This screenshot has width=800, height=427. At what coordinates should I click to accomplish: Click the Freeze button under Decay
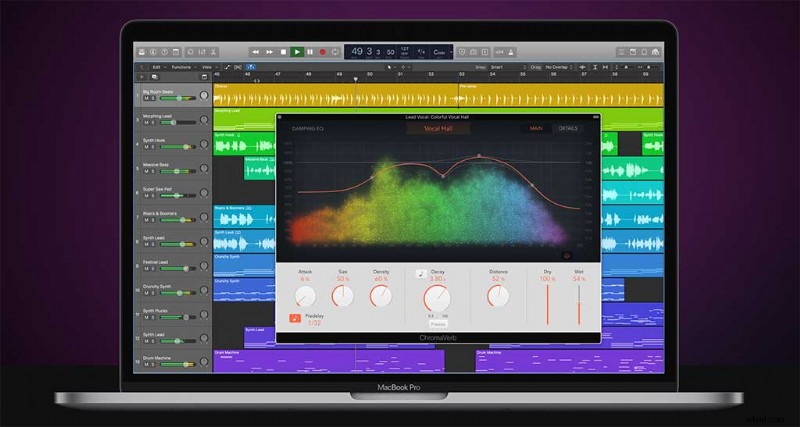[437, 324]
